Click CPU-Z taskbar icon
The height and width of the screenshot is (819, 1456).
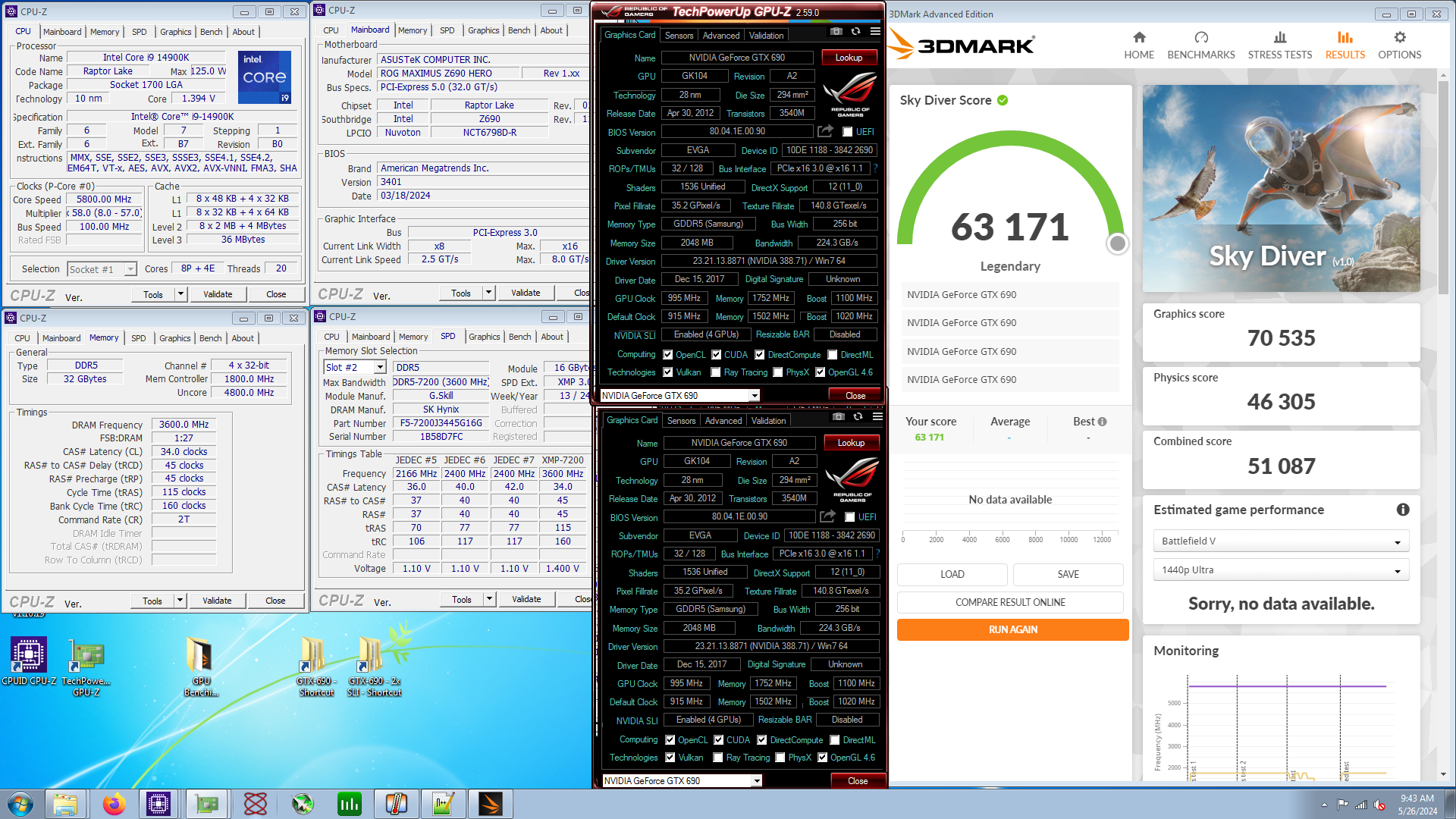point(158,804)
